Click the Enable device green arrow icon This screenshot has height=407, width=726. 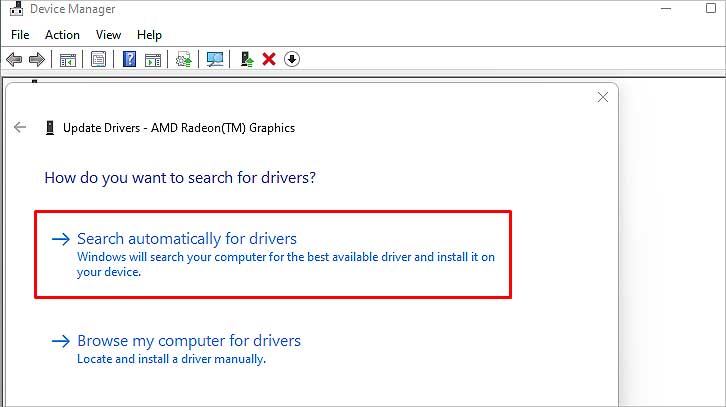pos(247,59)
